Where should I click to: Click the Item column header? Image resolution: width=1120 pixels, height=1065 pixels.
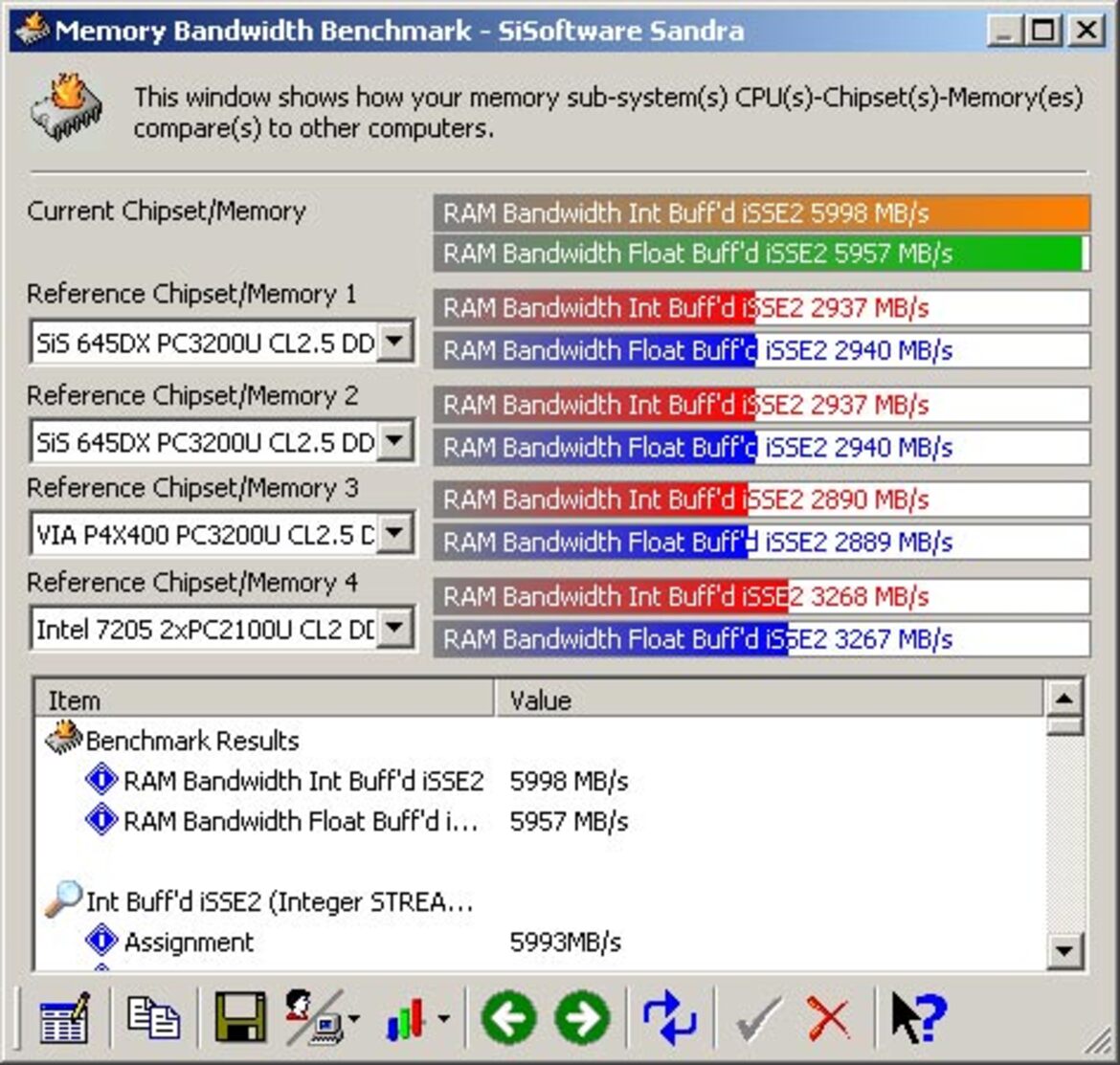264,699
